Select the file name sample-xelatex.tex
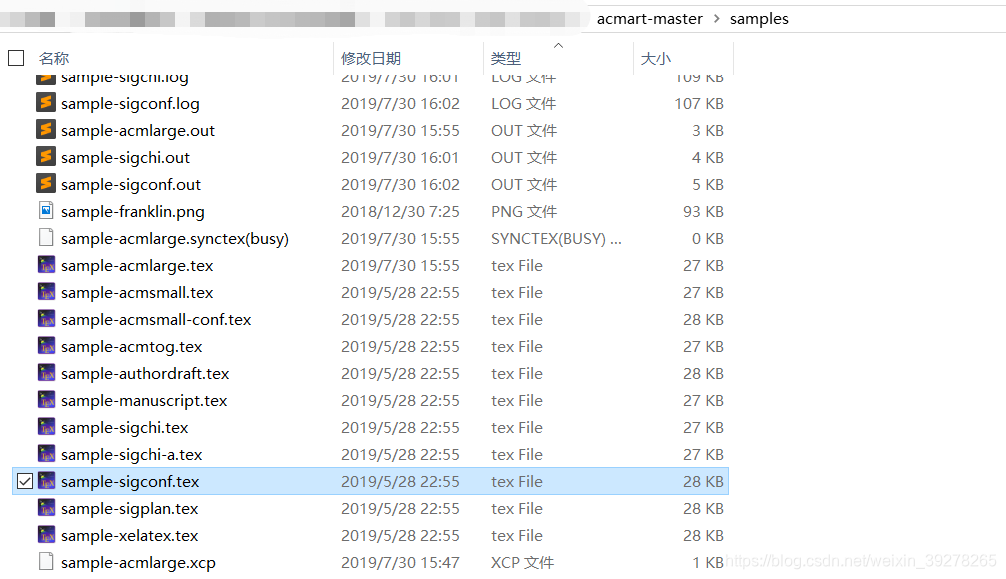 pyautogui.click(x=130, y=535)
